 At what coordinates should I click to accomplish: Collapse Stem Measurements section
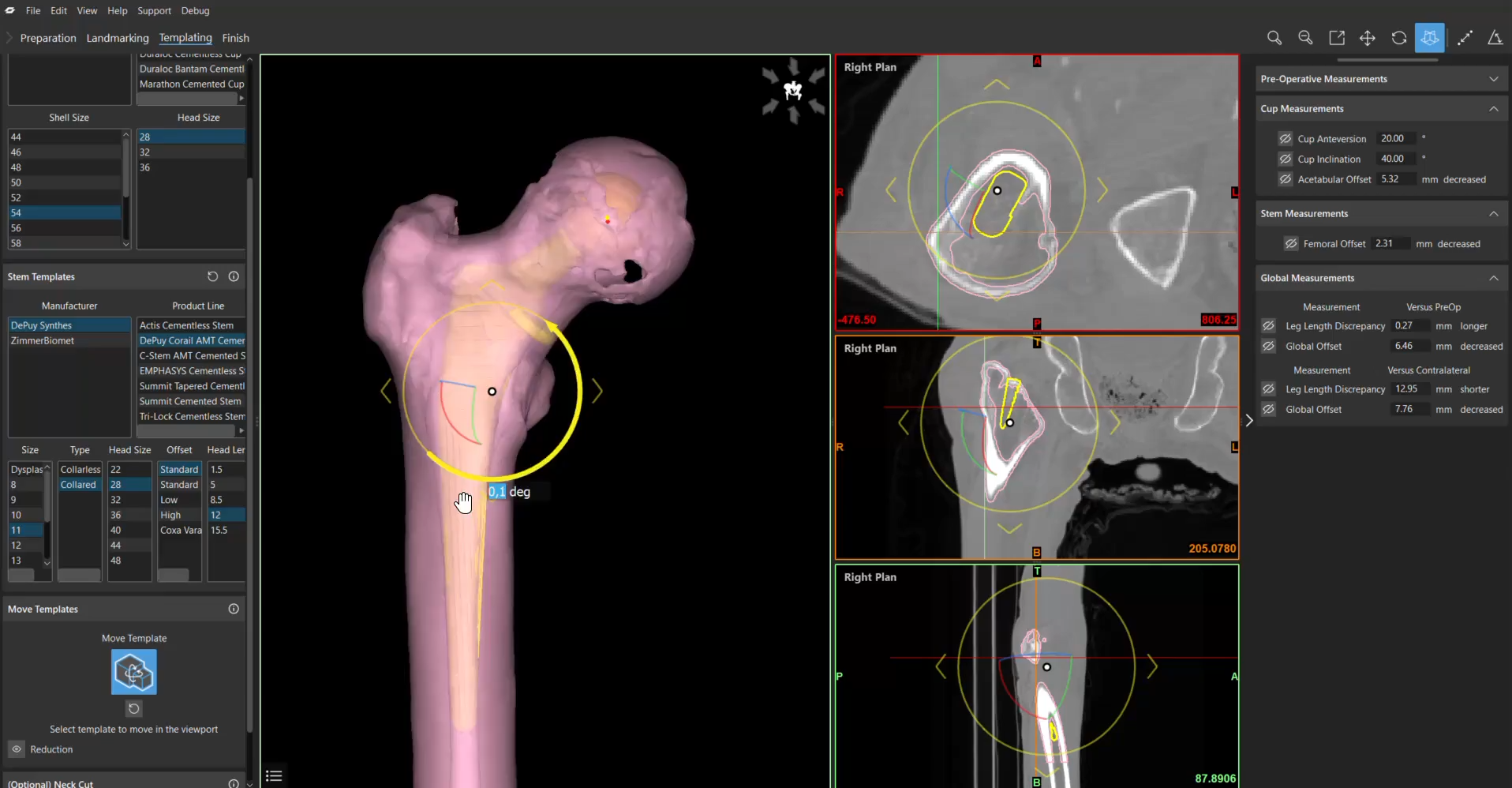coord(1493,213)
